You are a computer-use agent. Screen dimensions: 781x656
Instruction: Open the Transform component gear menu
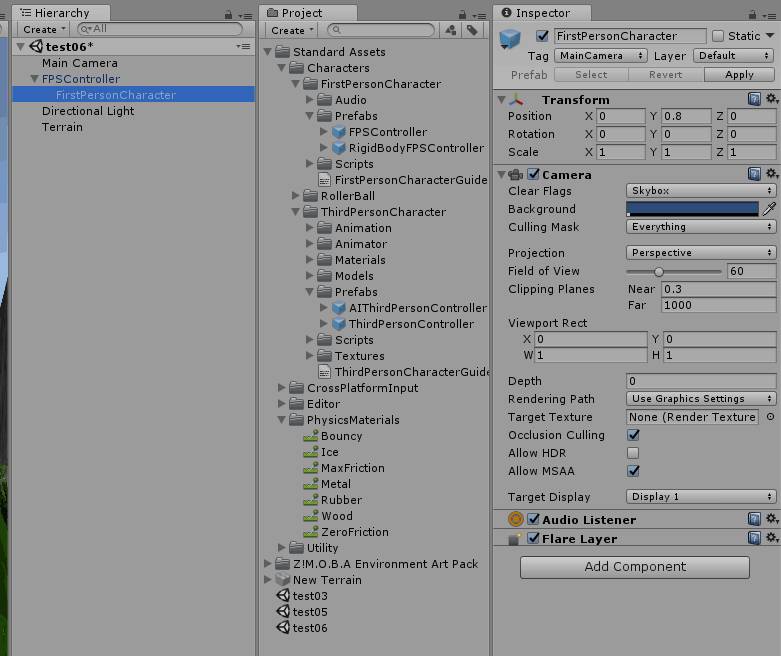pyautogui.click(x=772, y=99)
